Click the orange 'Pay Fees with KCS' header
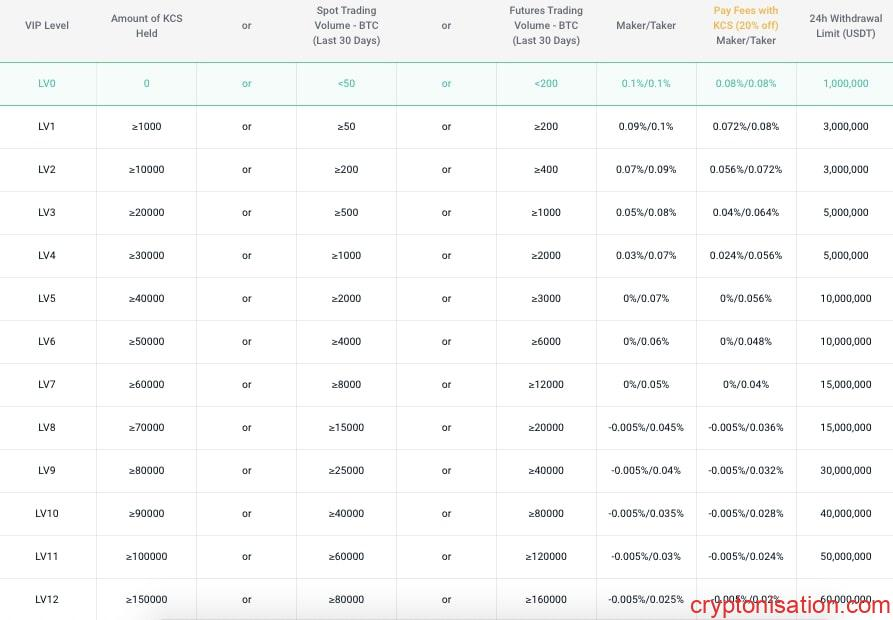The height and width of the screenshot is (620, 893). coord(746,18)
